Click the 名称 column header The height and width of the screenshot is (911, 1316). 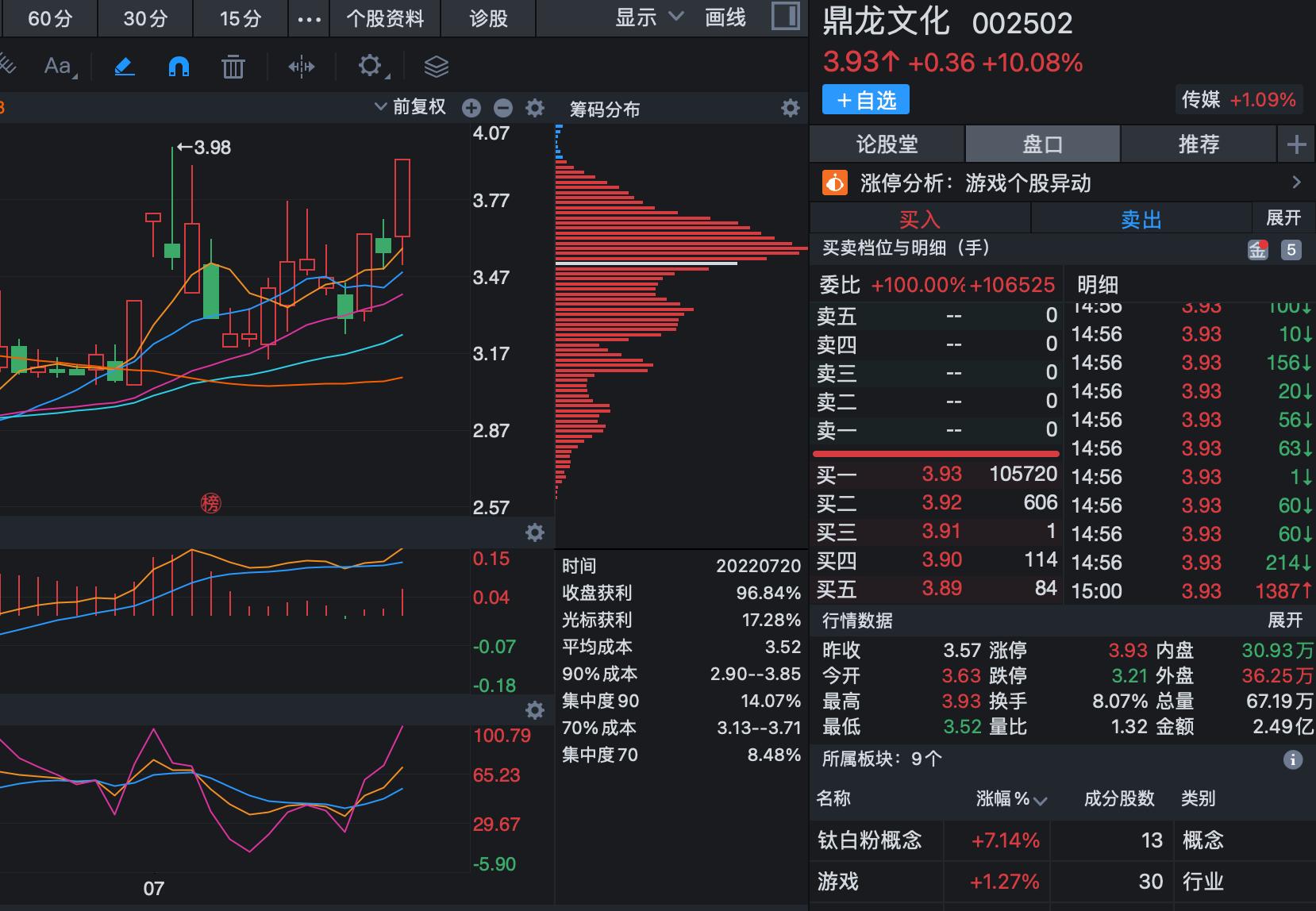click(833, 799)
